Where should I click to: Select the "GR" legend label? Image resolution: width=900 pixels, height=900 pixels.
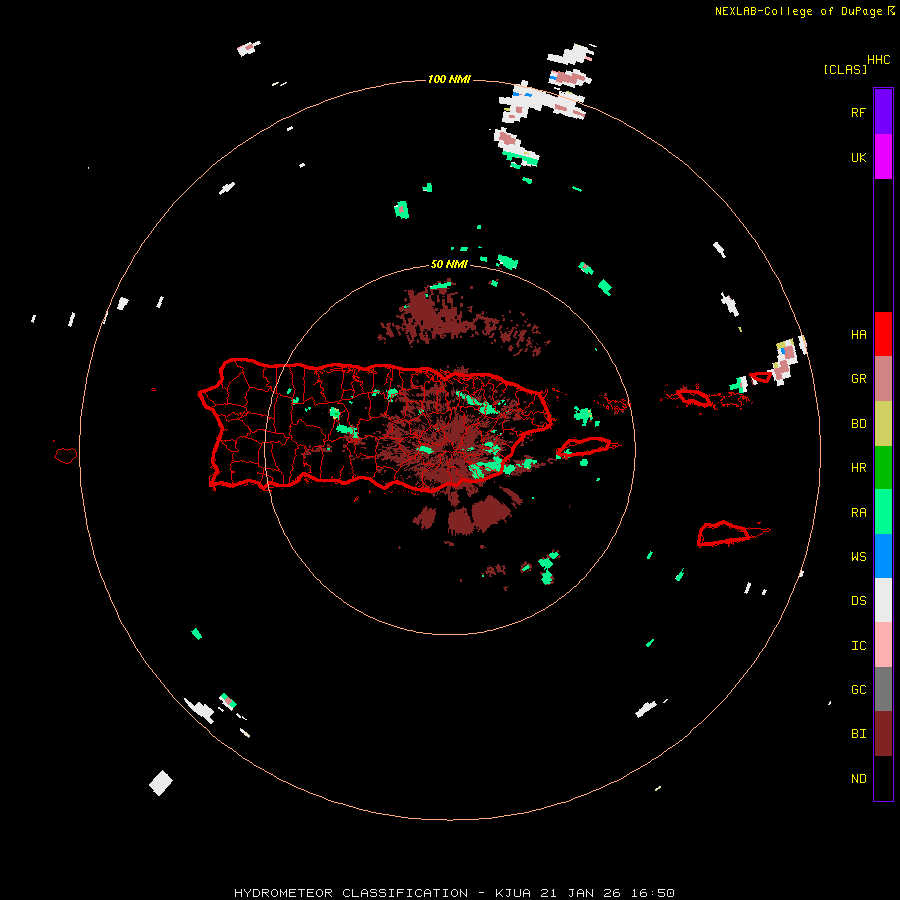click(x=858, y=379)
